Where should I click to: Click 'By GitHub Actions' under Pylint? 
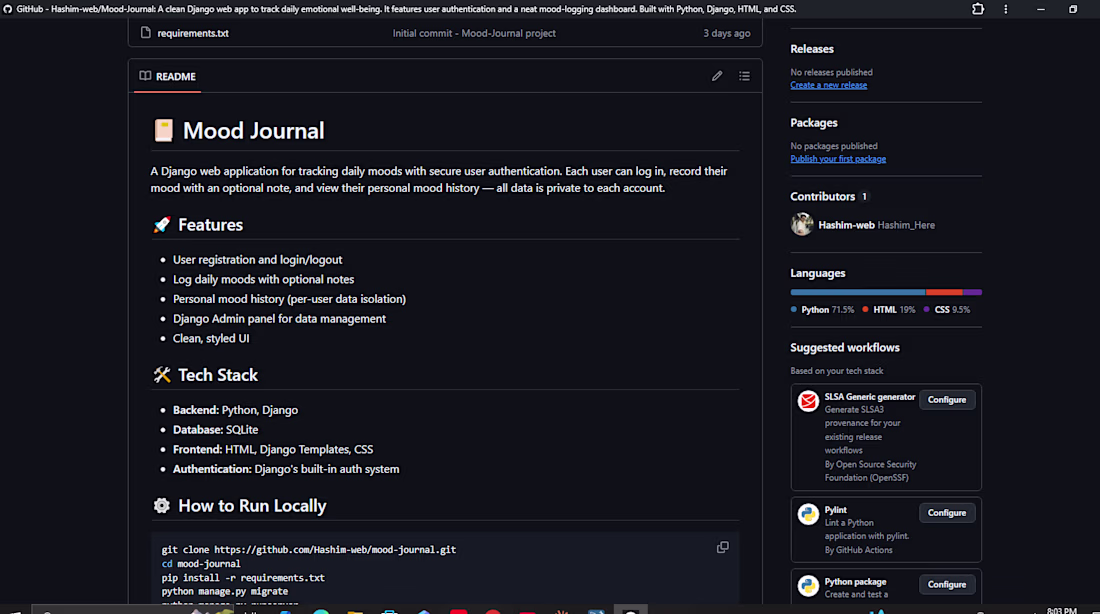click(859, 550)
